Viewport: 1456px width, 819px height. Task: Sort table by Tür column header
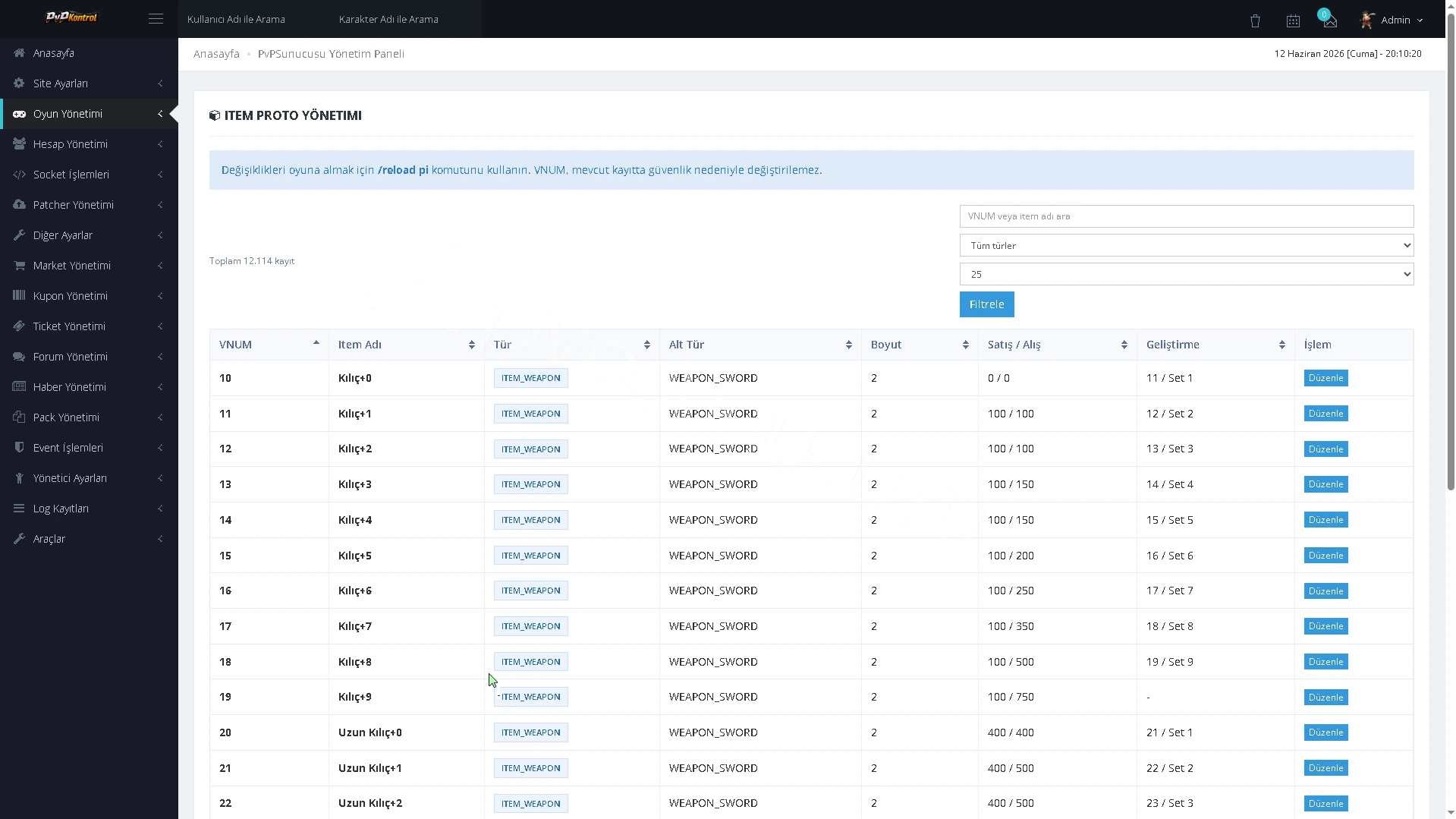tap(571, 345)
